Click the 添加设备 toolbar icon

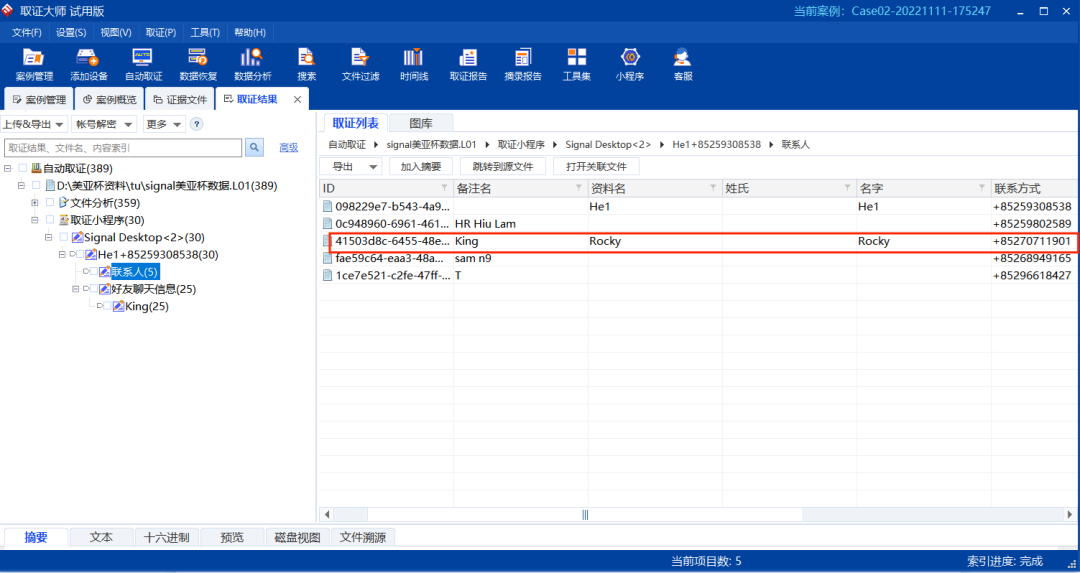88,64
